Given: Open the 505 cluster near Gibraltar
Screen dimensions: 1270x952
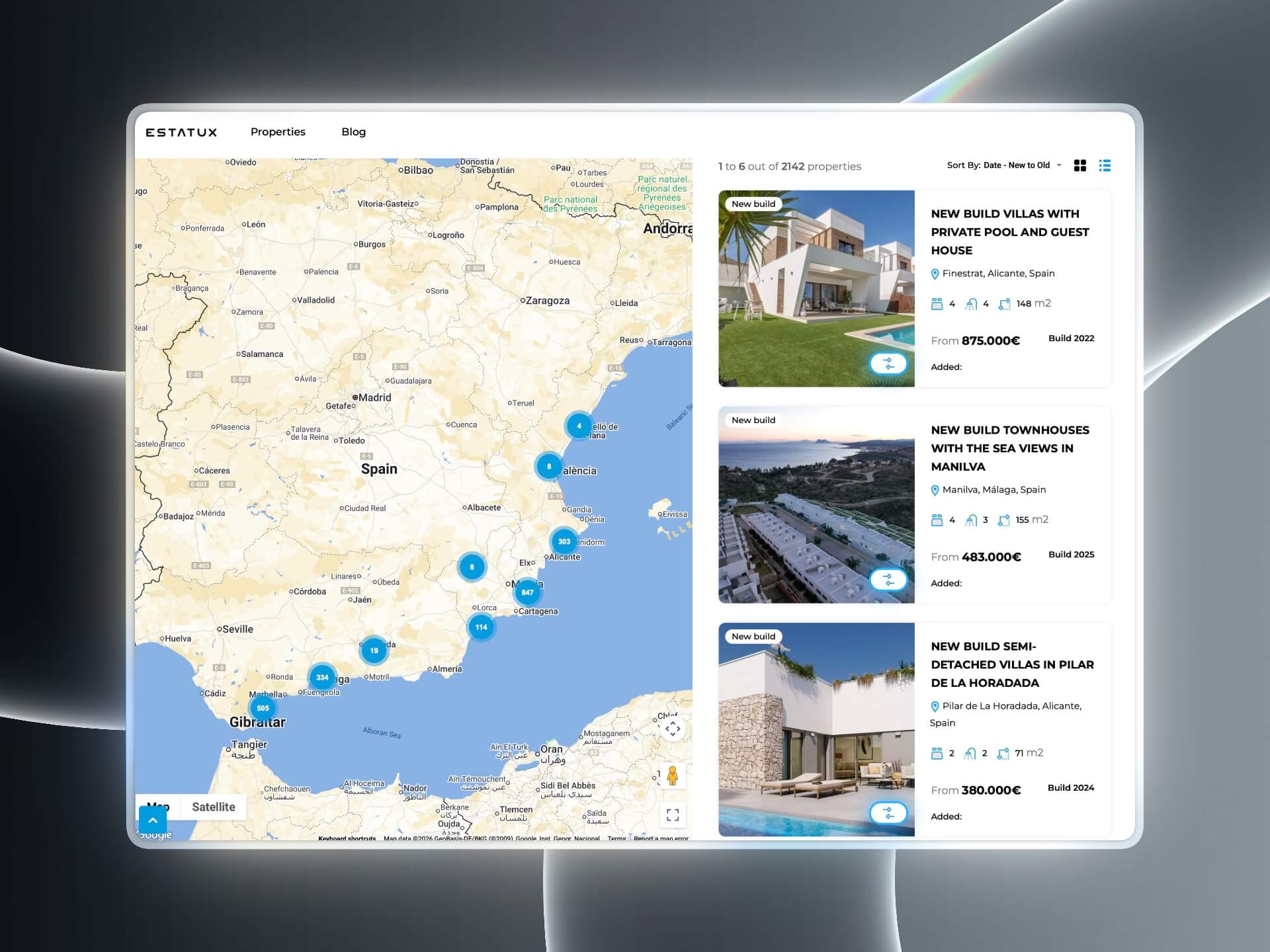Looking at the screenshot, I should pos(263,708).
